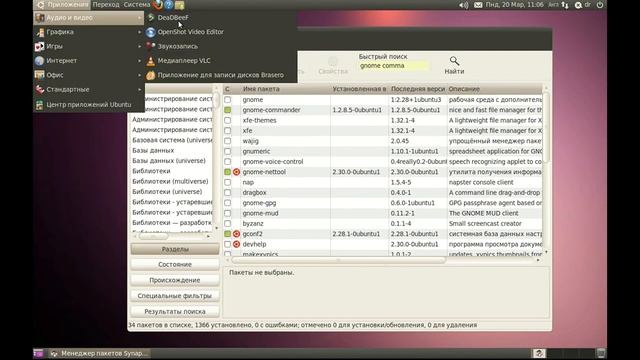Click the power session icon
Image resolution: width=640 pixels, height=360 pixels.
tap(600, 5)
